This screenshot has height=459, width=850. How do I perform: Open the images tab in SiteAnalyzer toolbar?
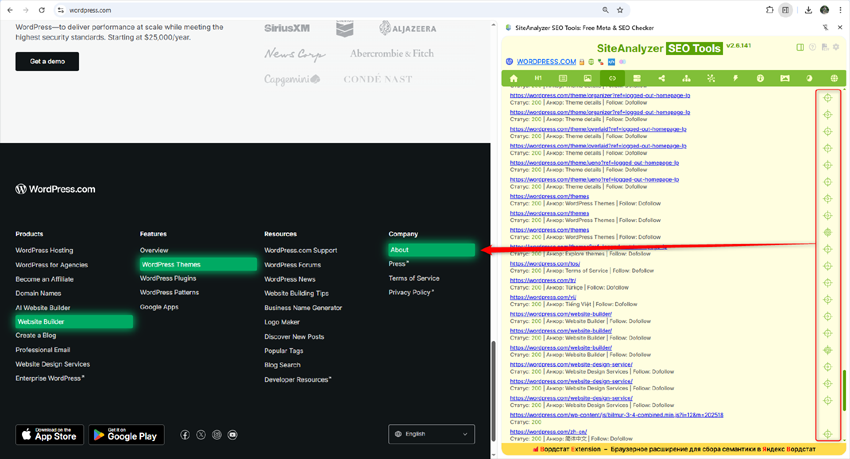(x=588, y=79)
